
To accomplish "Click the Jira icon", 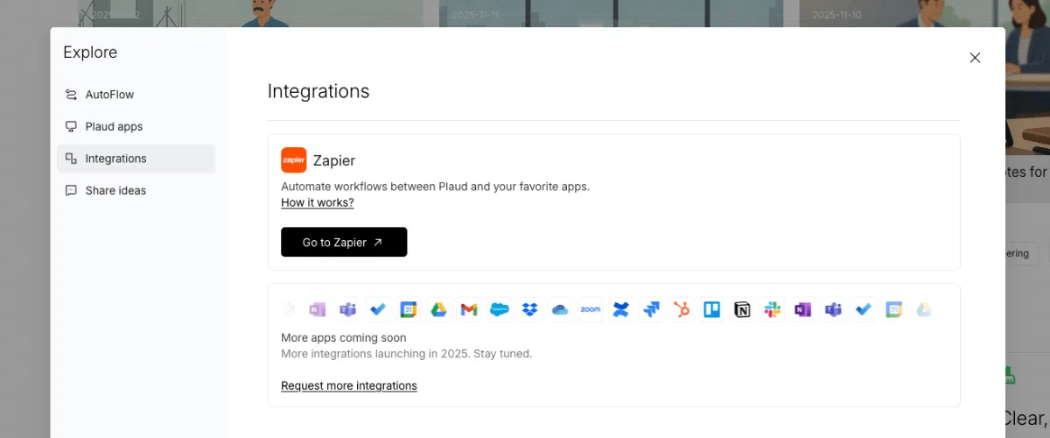I will pyautogui.click(x=652, y=309).
